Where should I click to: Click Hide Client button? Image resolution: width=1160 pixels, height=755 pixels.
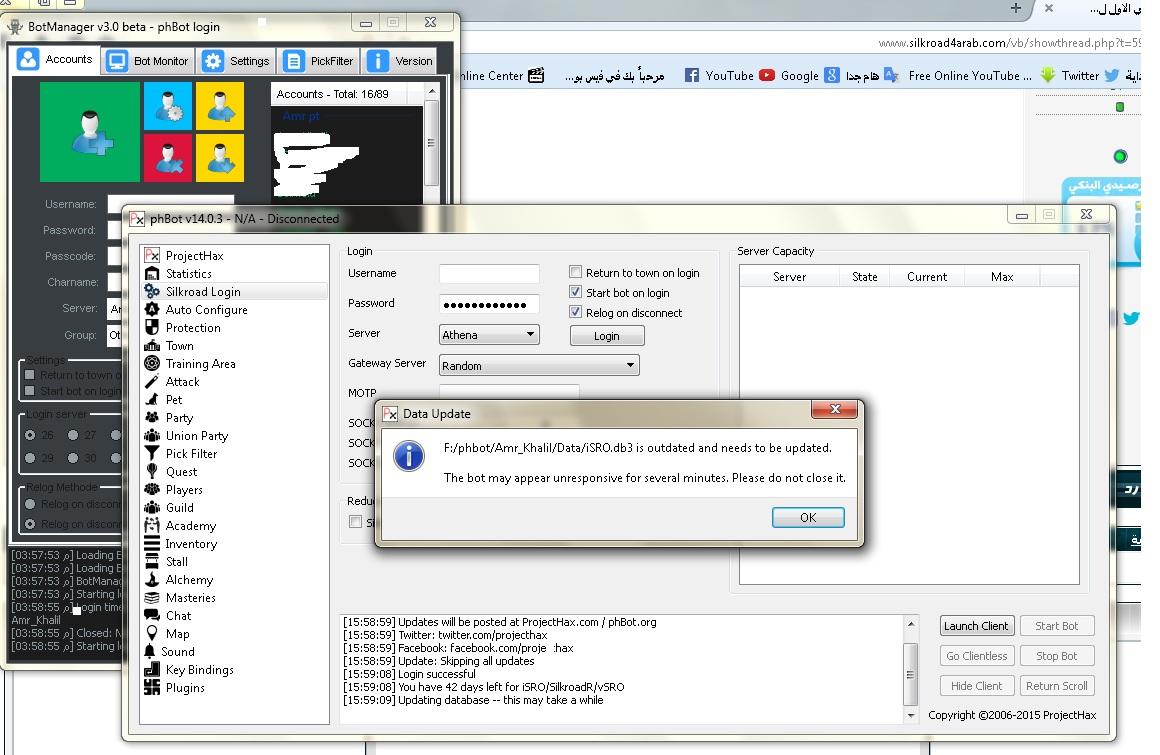(976, 686)
